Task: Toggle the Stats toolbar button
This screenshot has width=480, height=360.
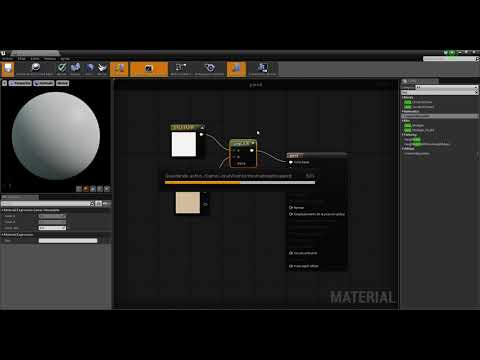Action: pos(236,69)
